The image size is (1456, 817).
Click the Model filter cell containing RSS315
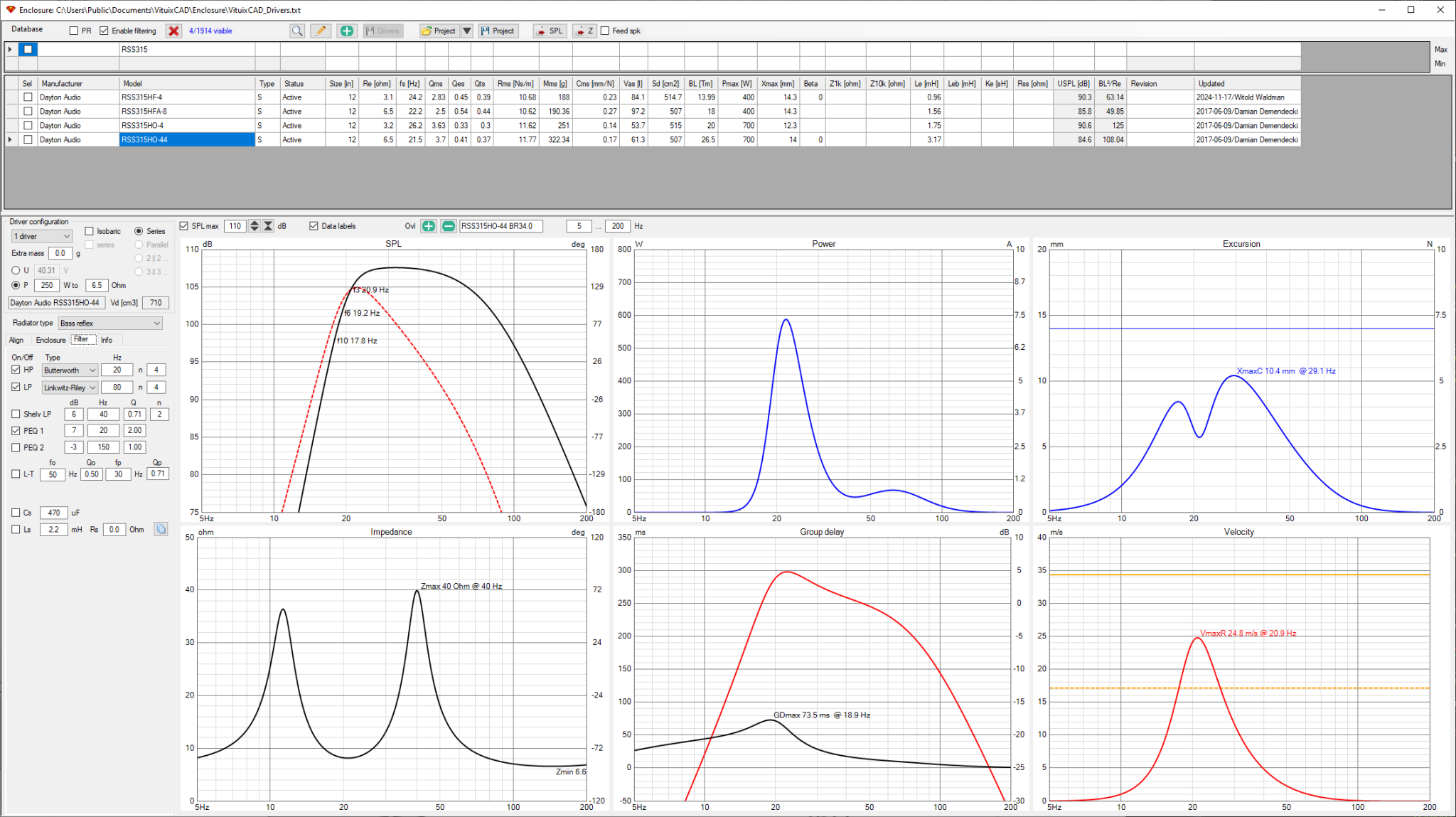(188, 49)
